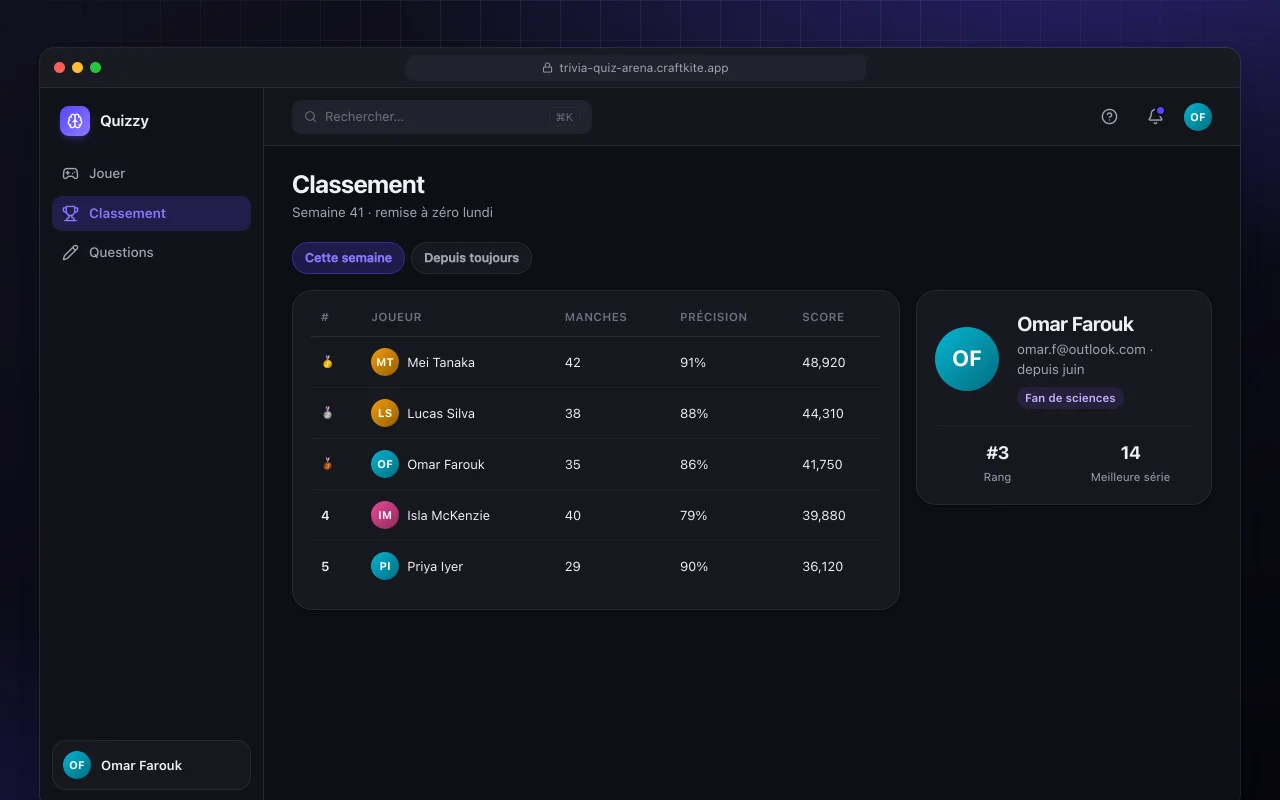Click the #3 Rang stat
Viewport: 1280px width, 800px height.
(997, 464)
